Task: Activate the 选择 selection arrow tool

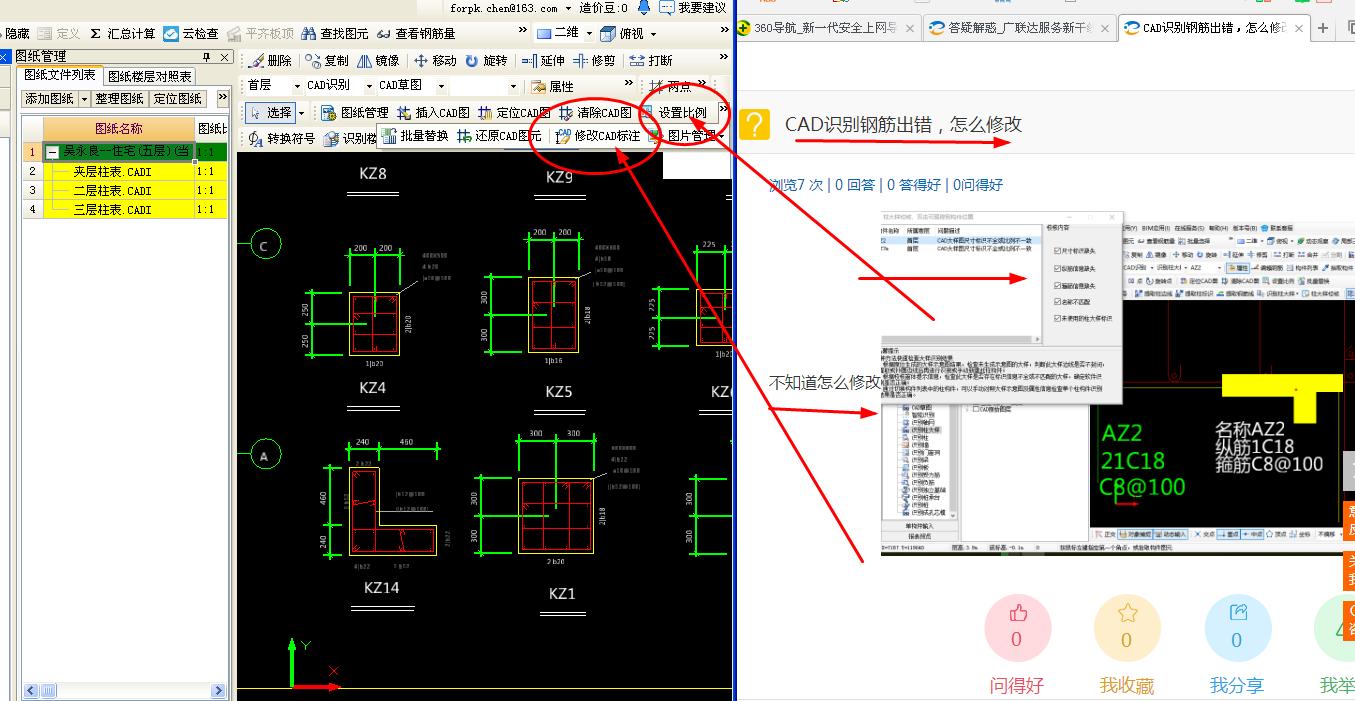Action: pyautogui.click(x=270, y=113)
